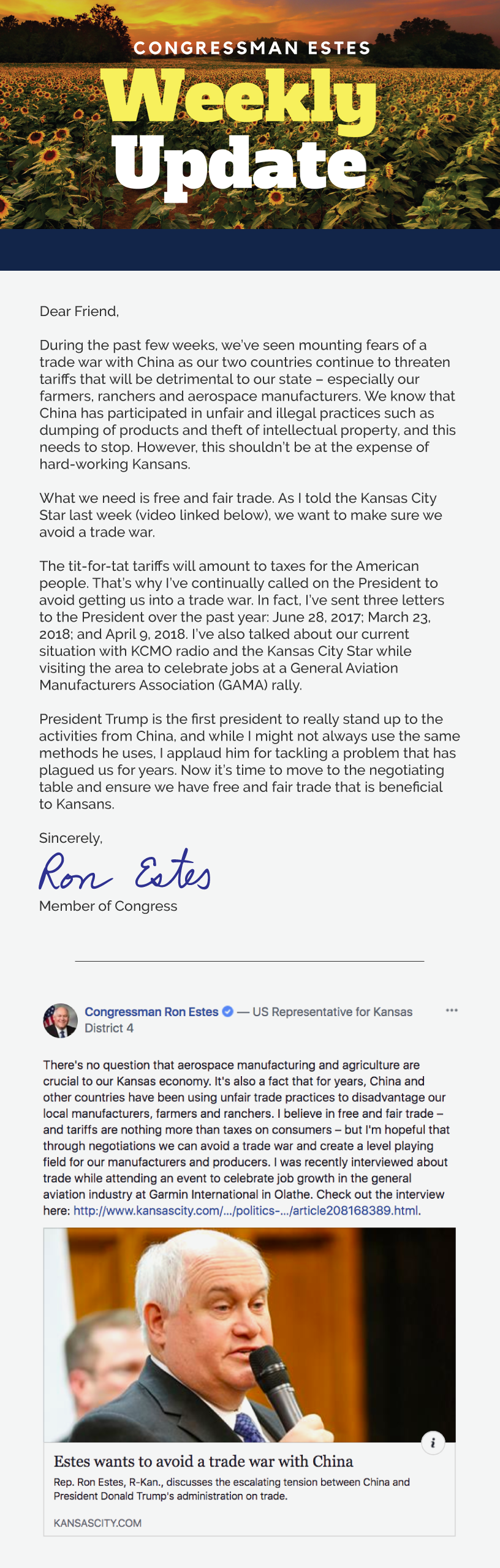Click the "CONGRESSMAN ESTES" header text
500x1568 pixels.
pyautogui.click(x=252, y=48)
